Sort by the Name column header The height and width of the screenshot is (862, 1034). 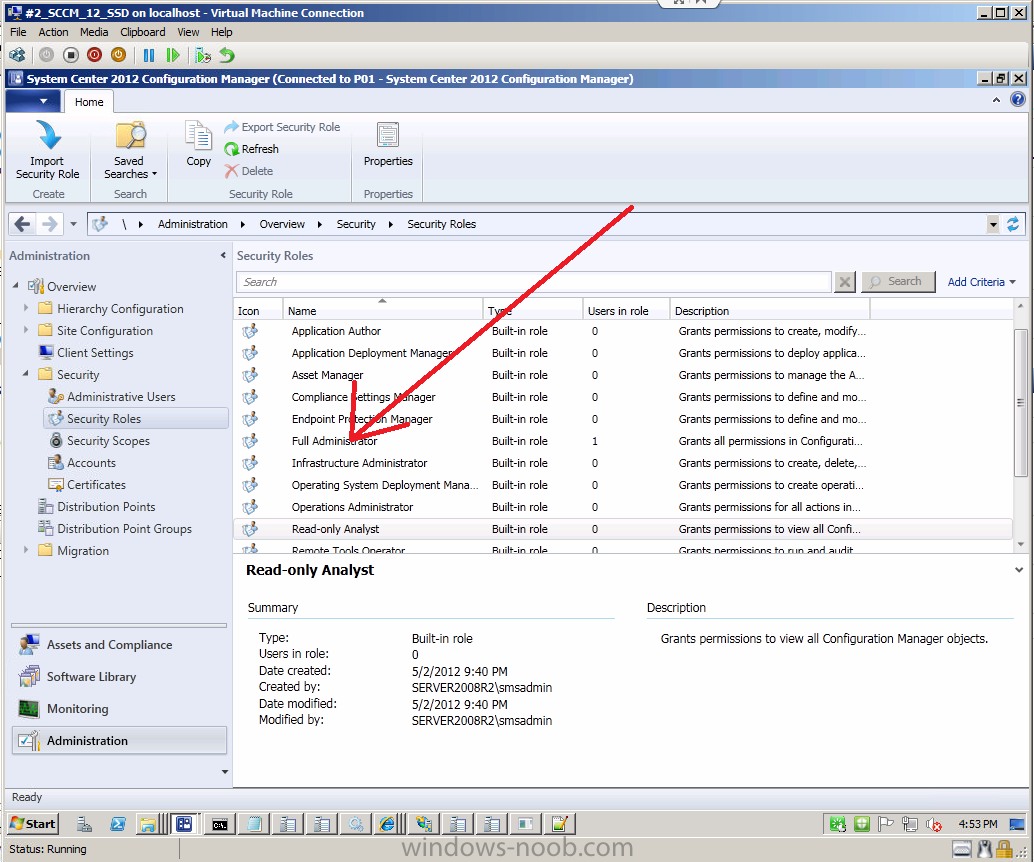(382, 310)
